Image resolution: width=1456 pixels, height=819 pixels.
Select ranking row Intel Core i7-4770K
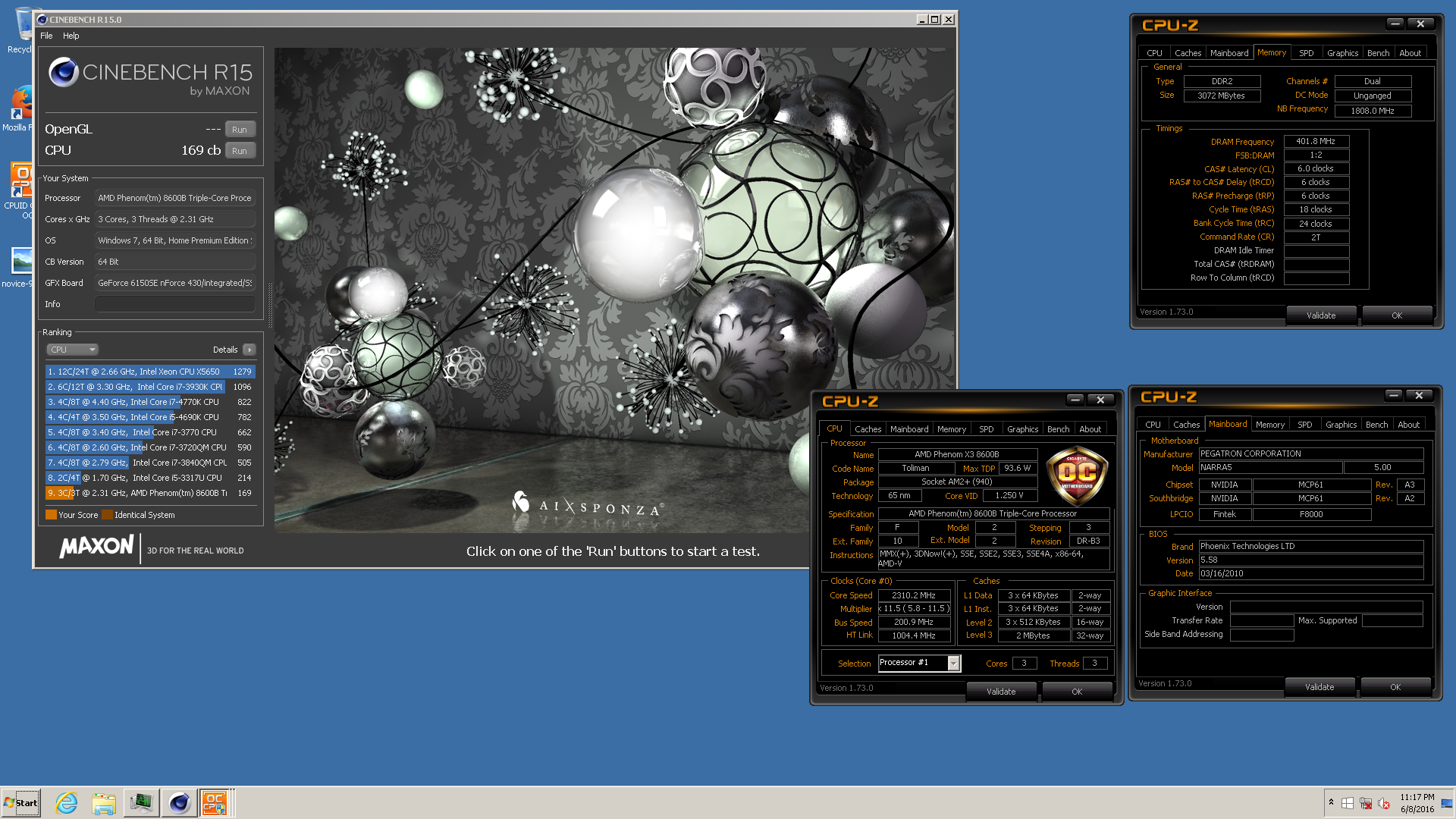tap(150, 402)
